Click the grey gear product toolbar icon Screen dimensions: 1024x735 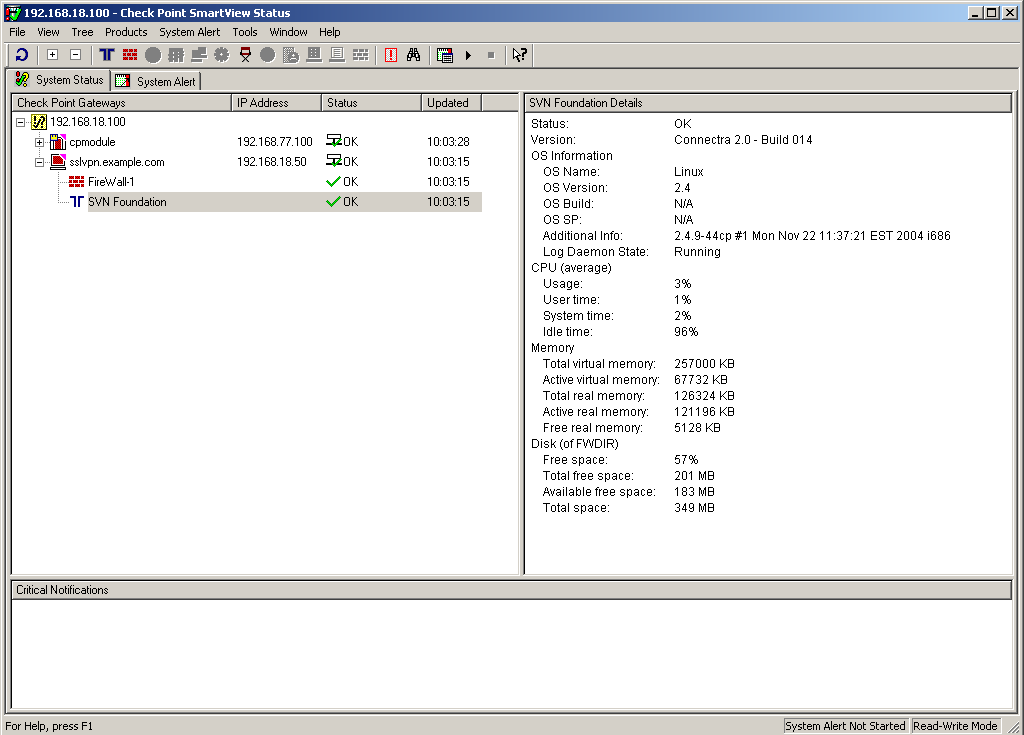[x=221, y=55]
